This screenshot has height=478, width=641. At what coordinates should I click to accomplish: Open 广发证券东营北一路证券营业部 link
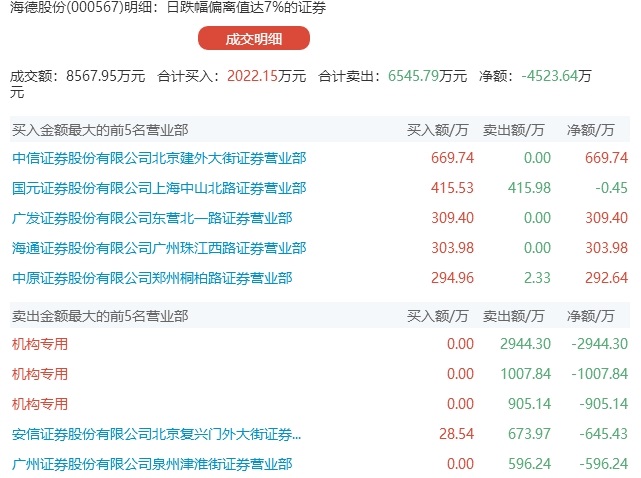[x=152, y=218]
